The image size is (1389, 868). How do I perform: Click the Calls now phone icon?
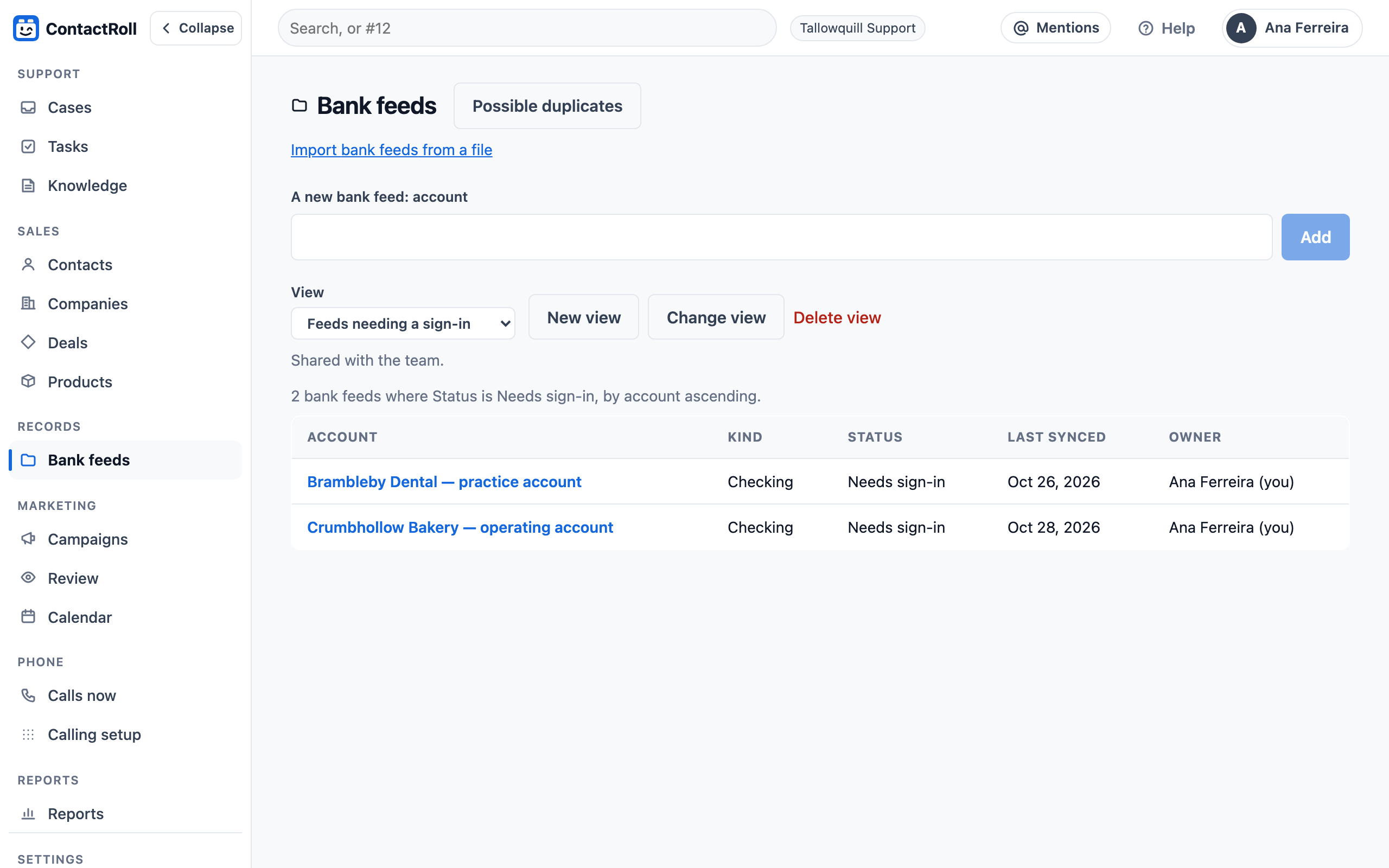pos(28,695)
